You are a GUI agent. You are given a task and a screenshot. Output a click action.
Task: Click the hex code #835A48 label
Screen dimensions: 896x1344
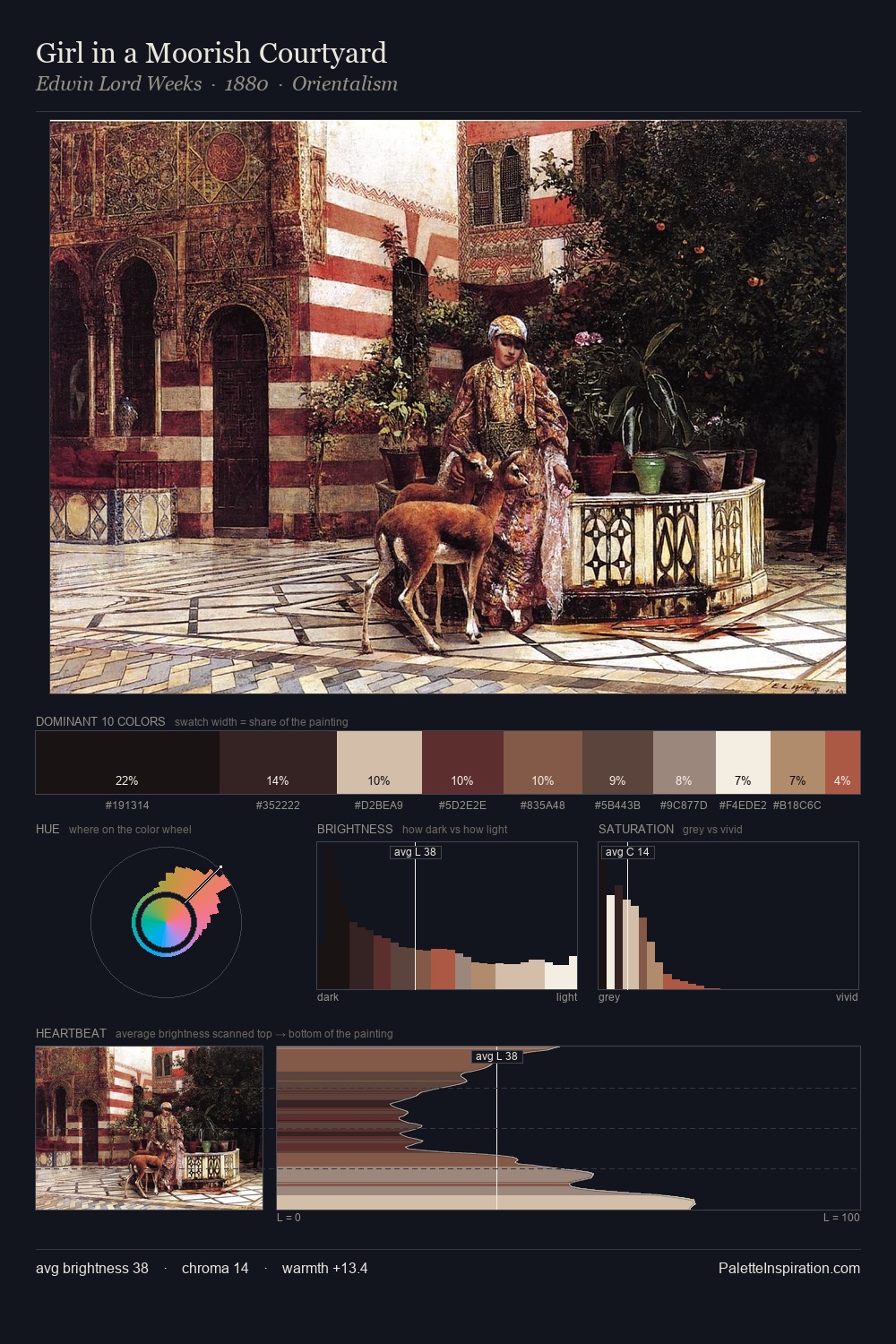click(543, 806)
